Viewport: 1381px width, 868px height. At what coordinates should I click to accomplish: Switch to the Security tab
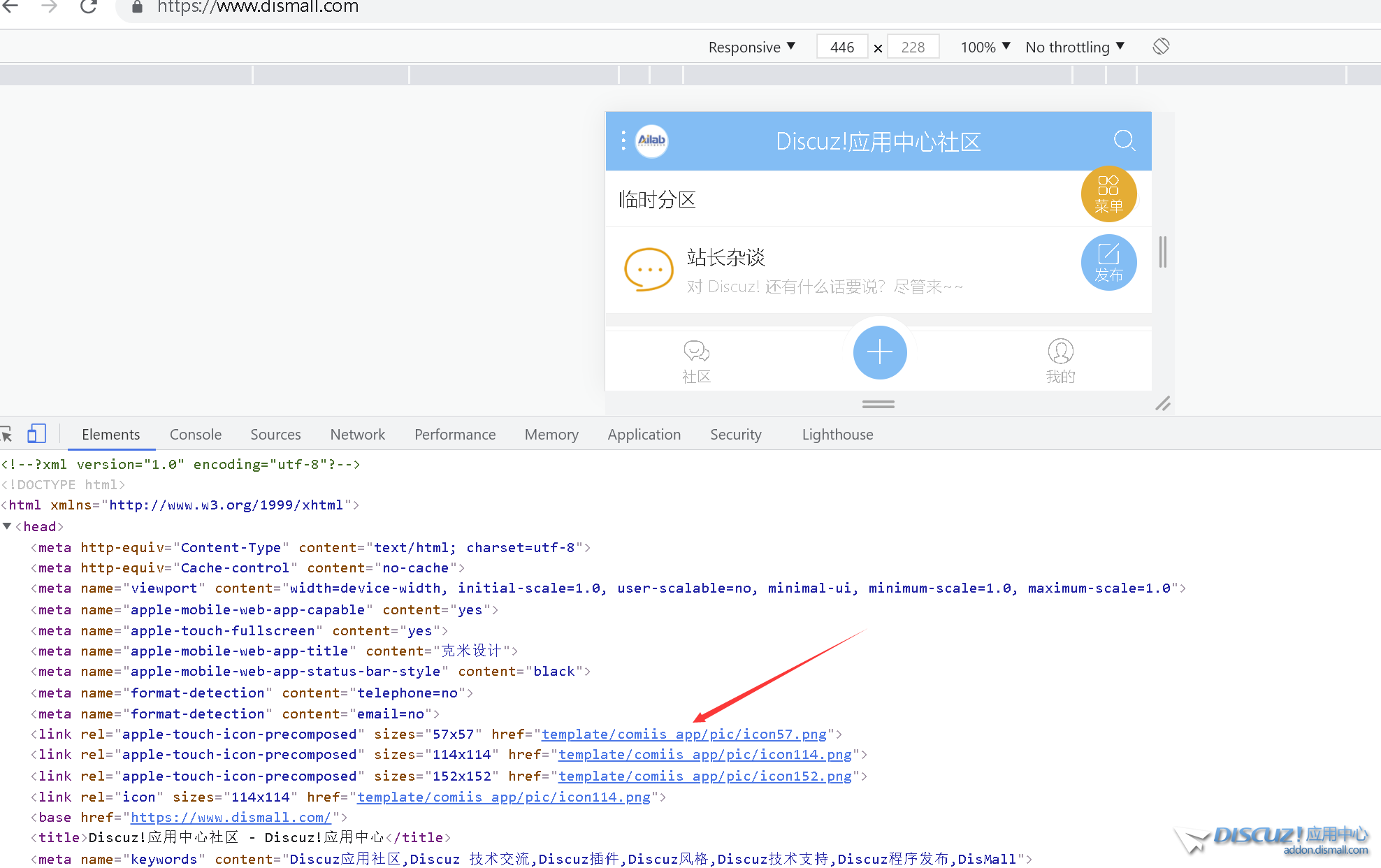(736, 434)
